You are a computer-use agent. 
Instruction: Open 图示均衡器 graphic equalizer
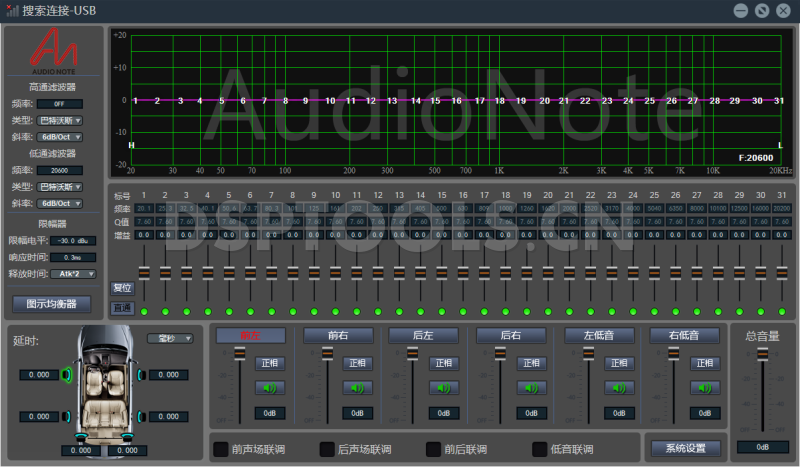click(52, 304)
